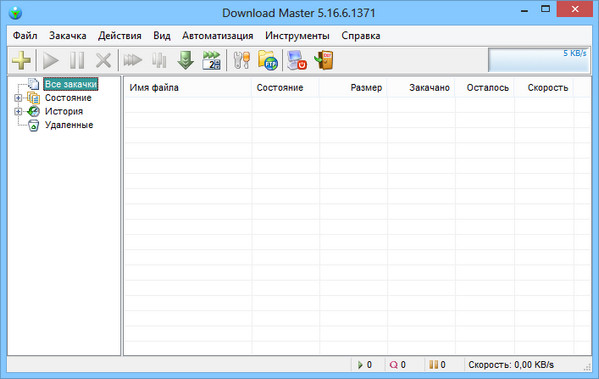This screenshot has height=379, width=599.
Task: Click the Download Master app icon in title bar
Action: pos(15,13)
